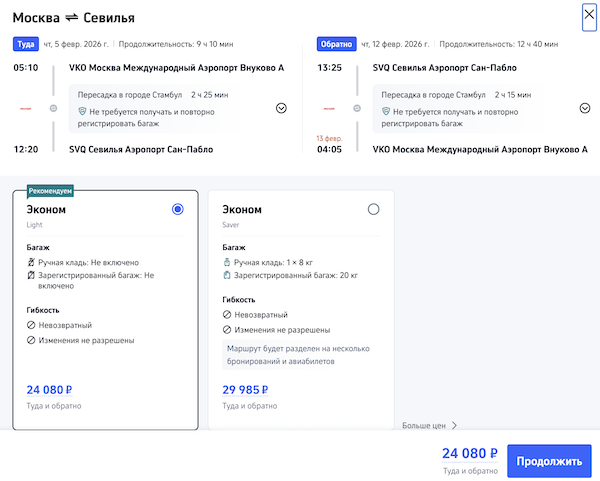Click the non-refundable icon in Light fare
The image size is (600, 481).
tap(30, 325)
